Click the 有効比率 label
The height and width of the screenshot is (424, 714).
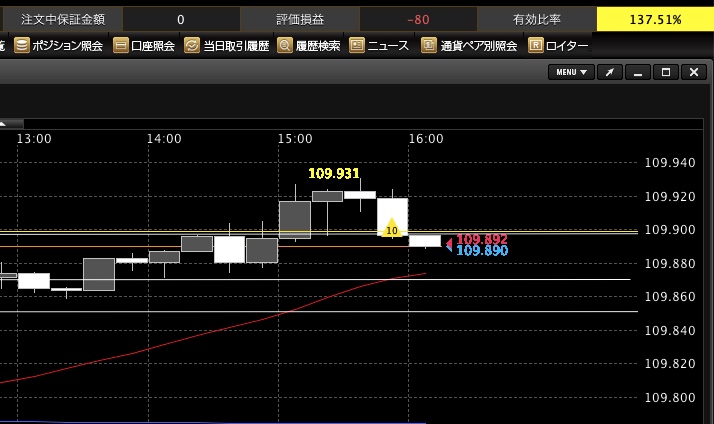537,19
